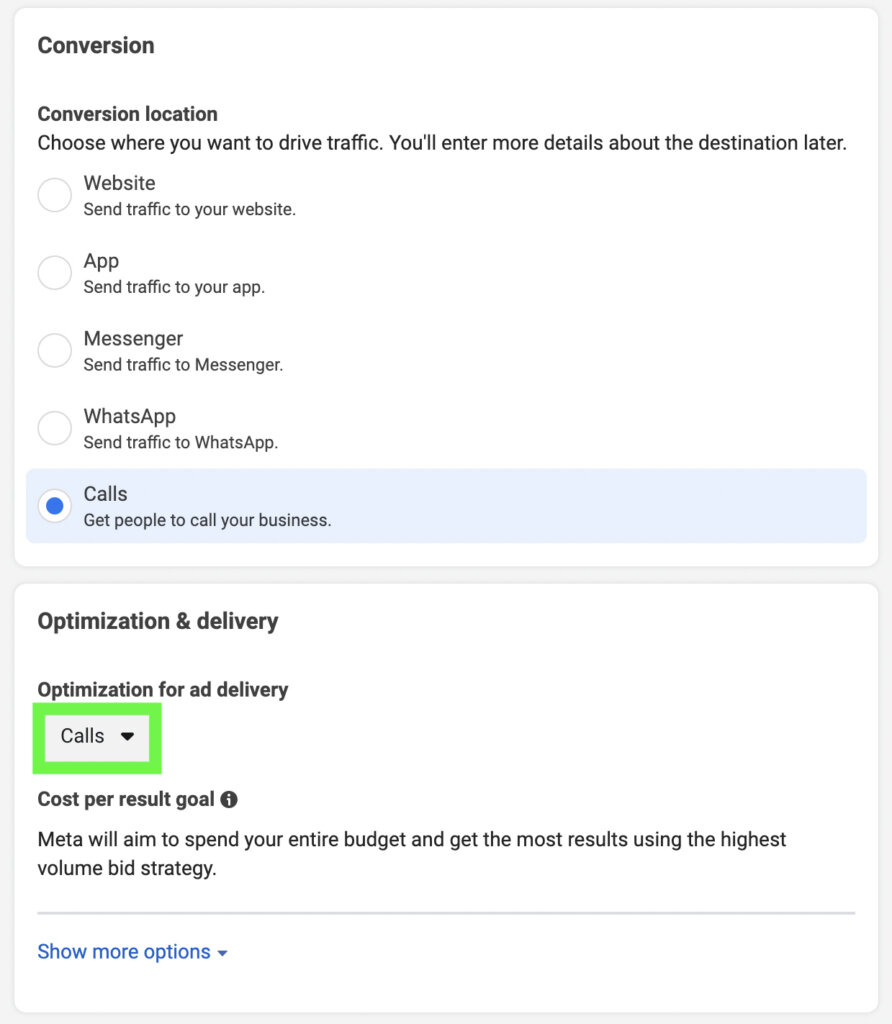Click the Conversion section heading
The height and width of the screenshot is (1024, 892).
(x=95, y=45)
